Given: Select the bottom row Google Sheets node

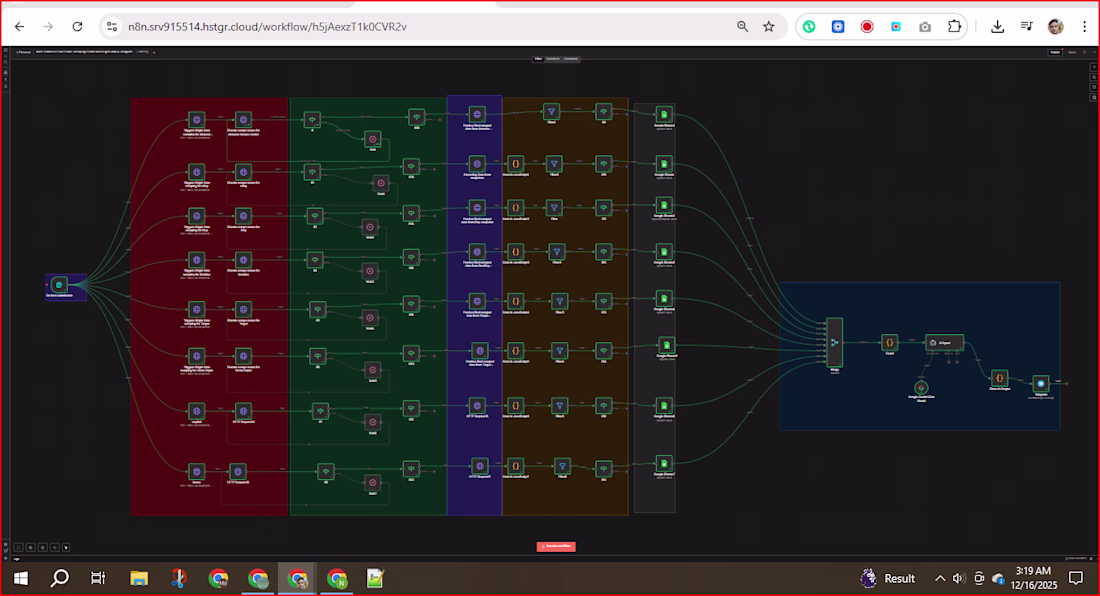Looking at the screenshot, I should pyautogui.click(x=664, y=463).
